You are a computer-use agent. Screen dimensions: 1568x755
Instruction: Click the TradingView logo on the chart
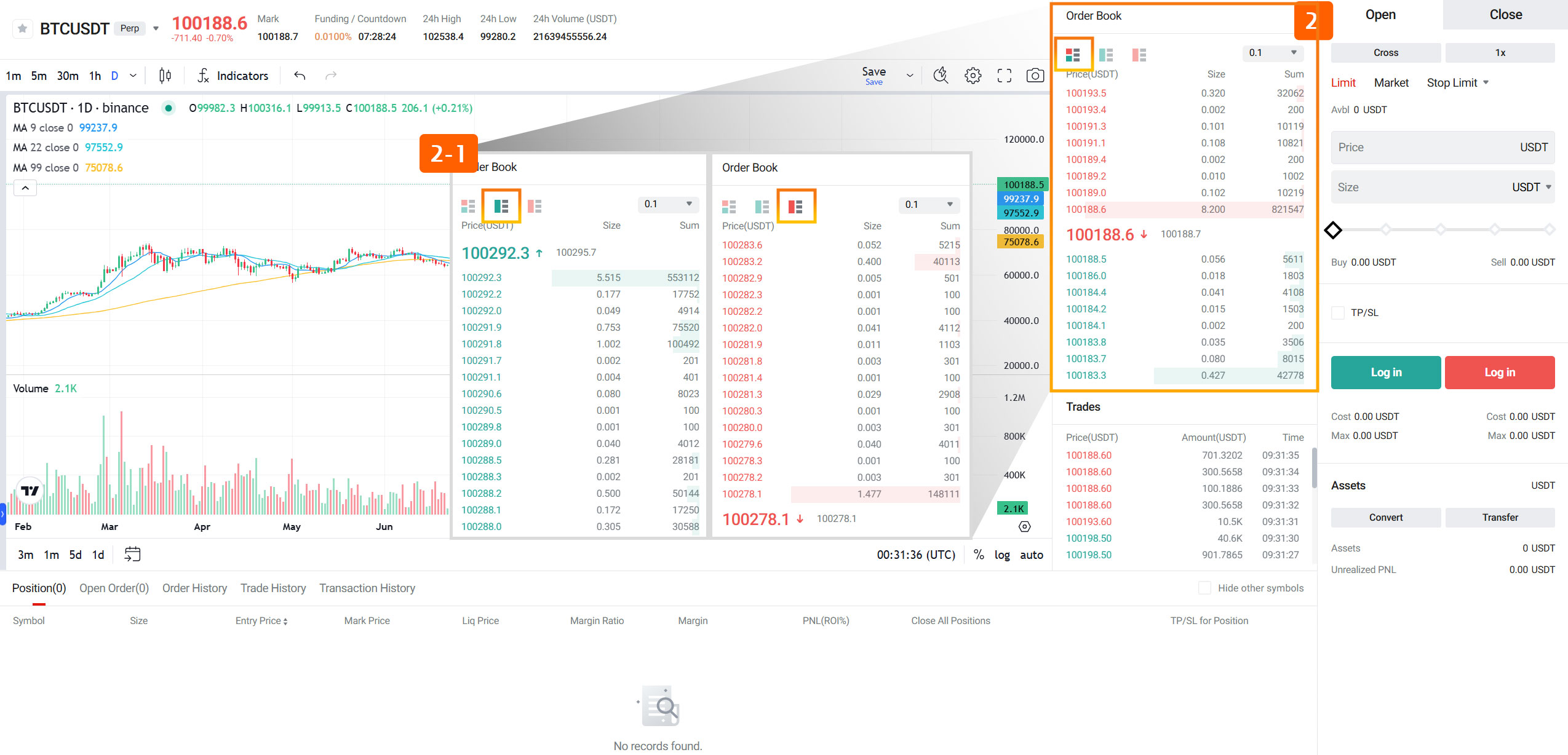(x=30, y=491)
